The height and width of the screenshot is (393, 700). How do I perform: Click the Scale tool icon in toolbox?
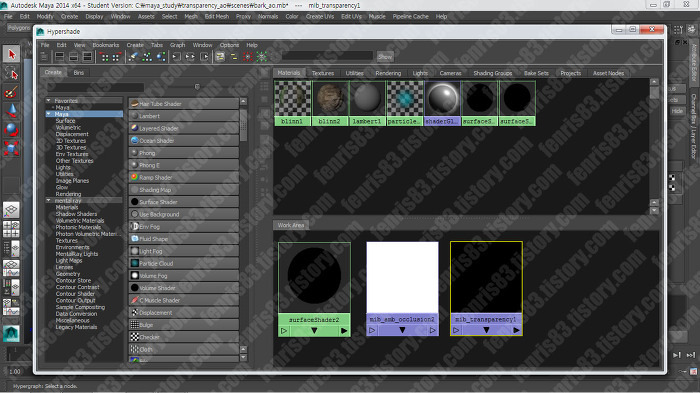11,148
